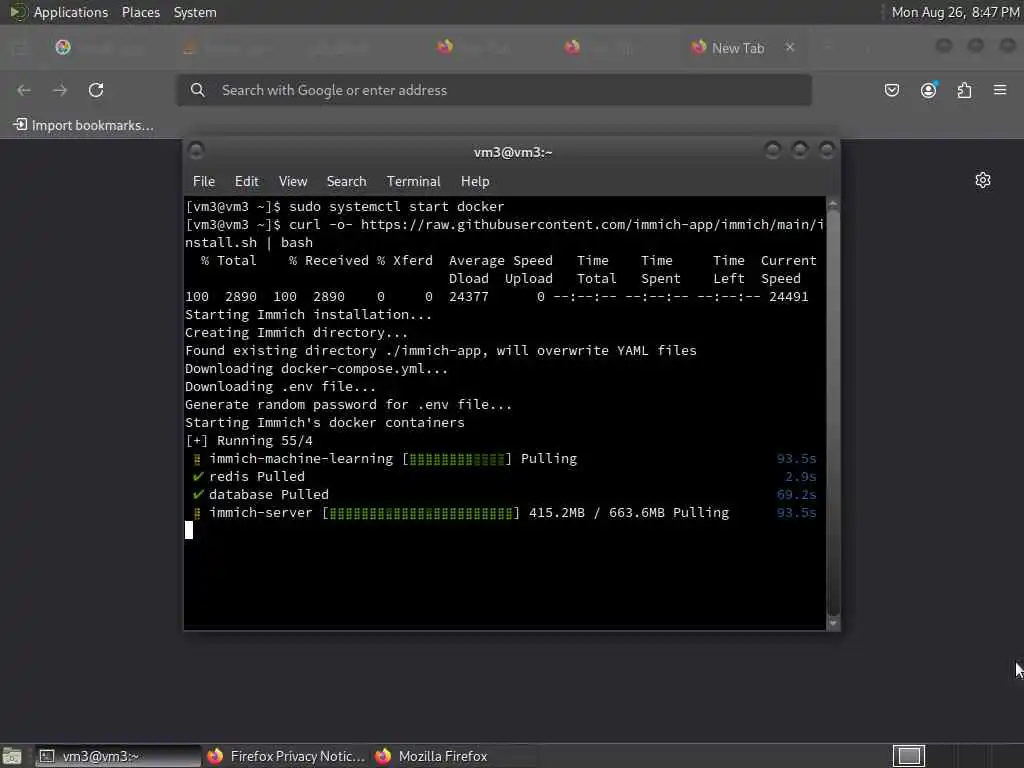Screen dimensions: 1024x768
Task: Click the terminal cursor block
Action: (189, 530)
